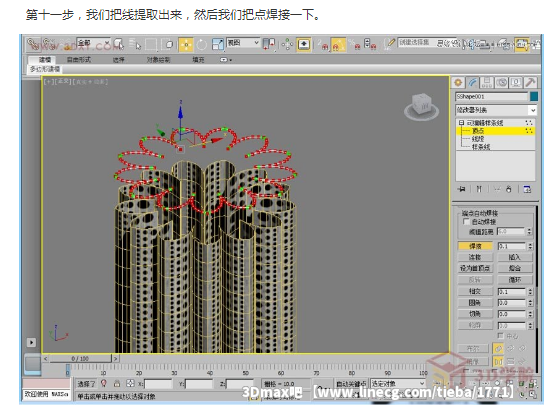Viewport: 554px width, 411px height.
Task: Click the 焊接 threshold 0.1 value field
Action: tap(512, 246)
